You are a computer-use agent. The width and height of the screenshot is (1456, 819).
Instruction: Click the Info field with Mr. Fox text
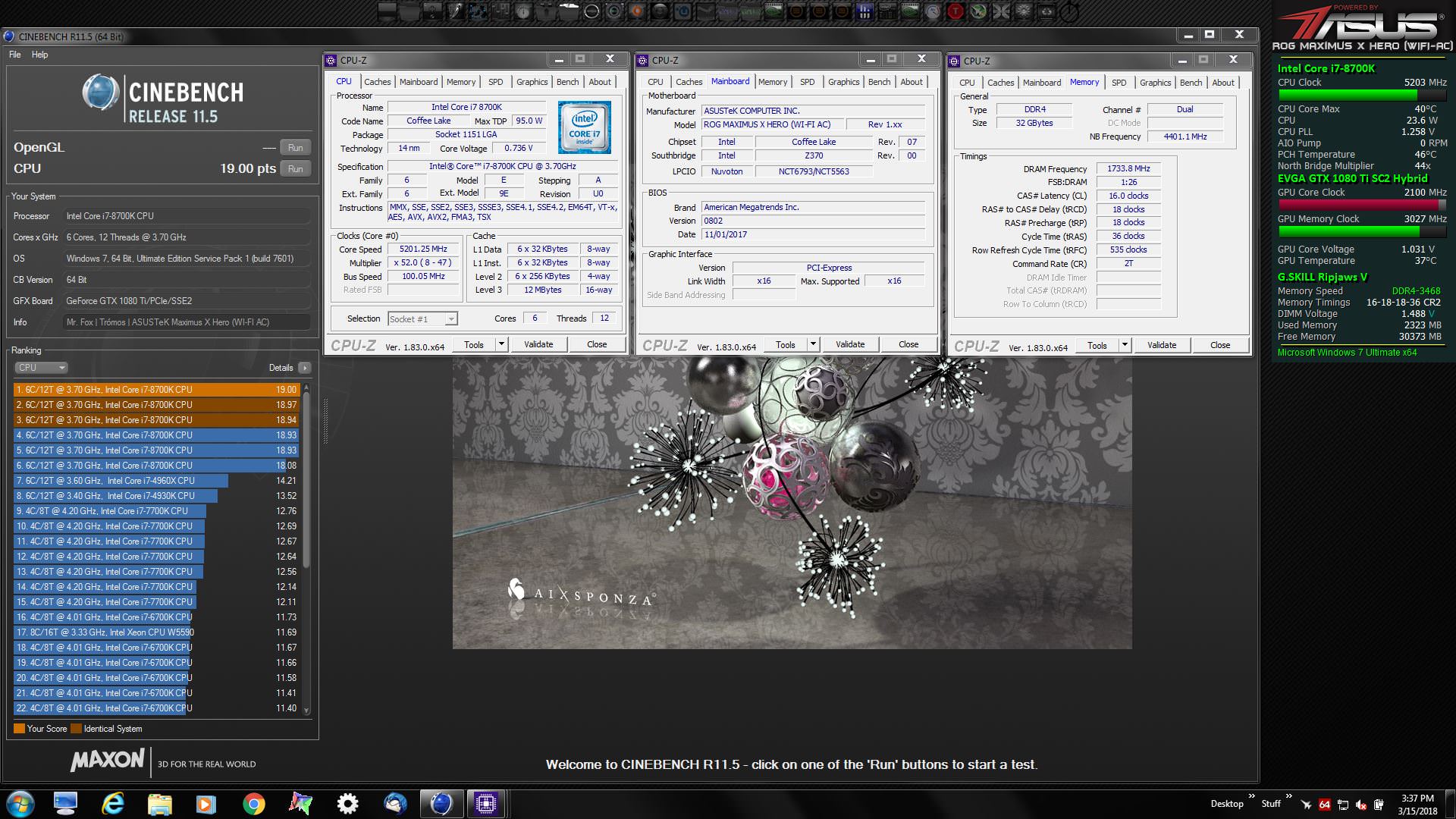pyautogui.click(x=187, y=322)
